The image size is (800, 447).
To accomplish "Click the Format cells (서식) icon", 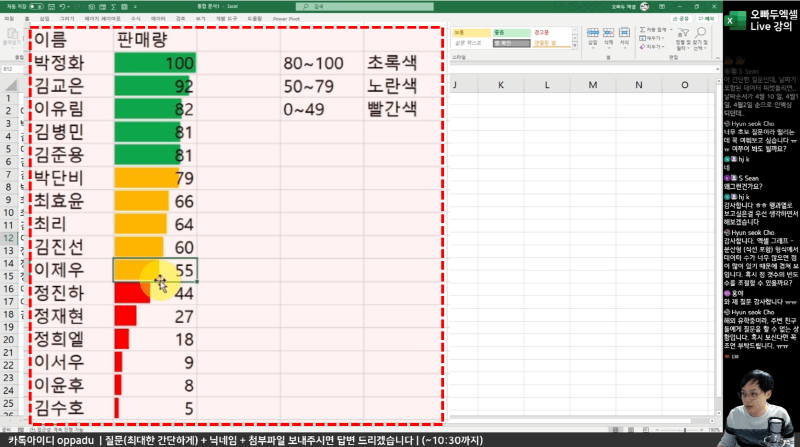I will click(624, 33).
